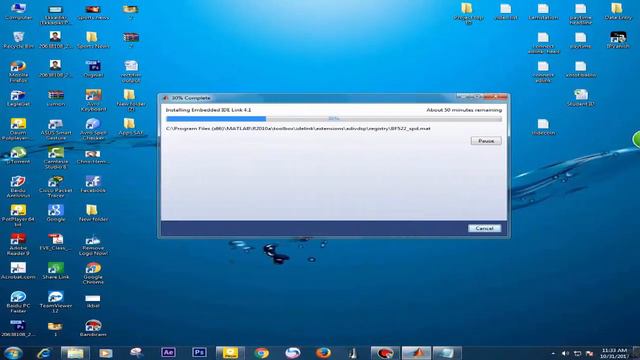
Task: Select the Bandicam desktop shortcut
Action: click(93, 328)
